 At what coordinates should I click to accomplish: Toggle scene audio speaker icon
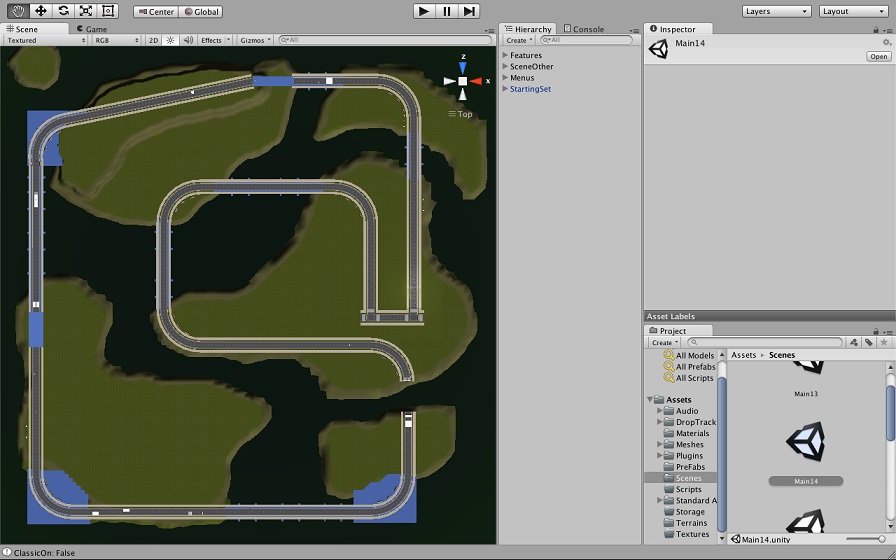188,41
